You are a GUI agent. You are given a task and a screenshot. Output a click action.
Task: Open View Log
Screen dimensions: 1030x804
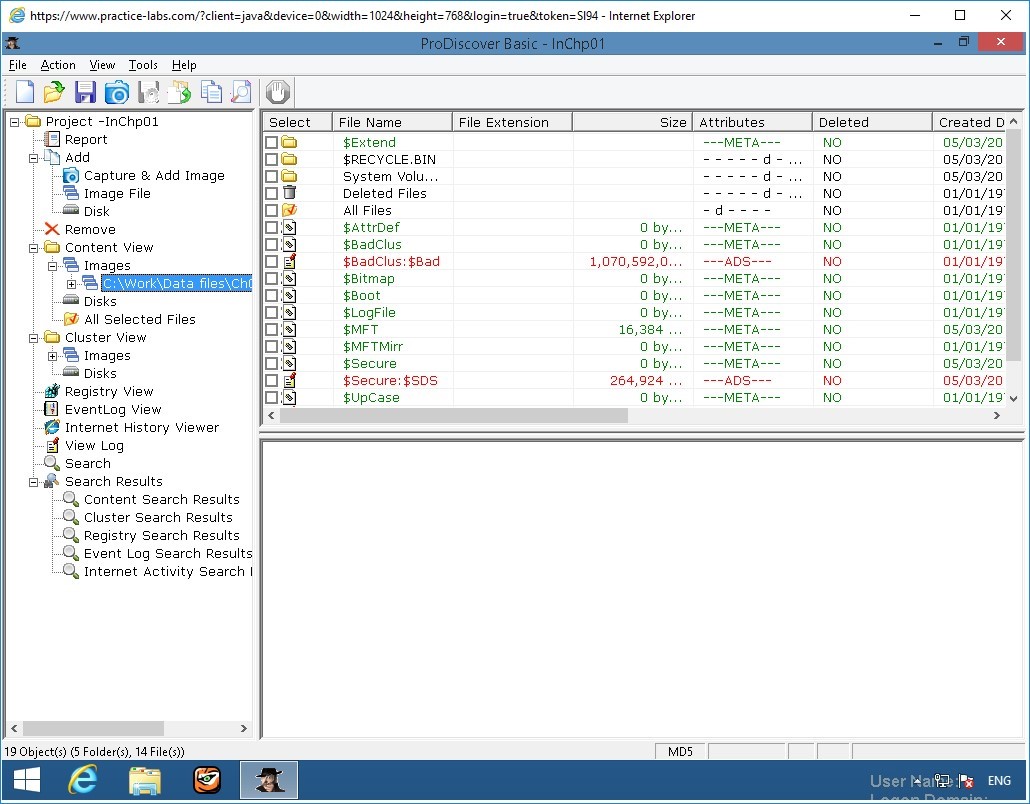click(94, 445)
